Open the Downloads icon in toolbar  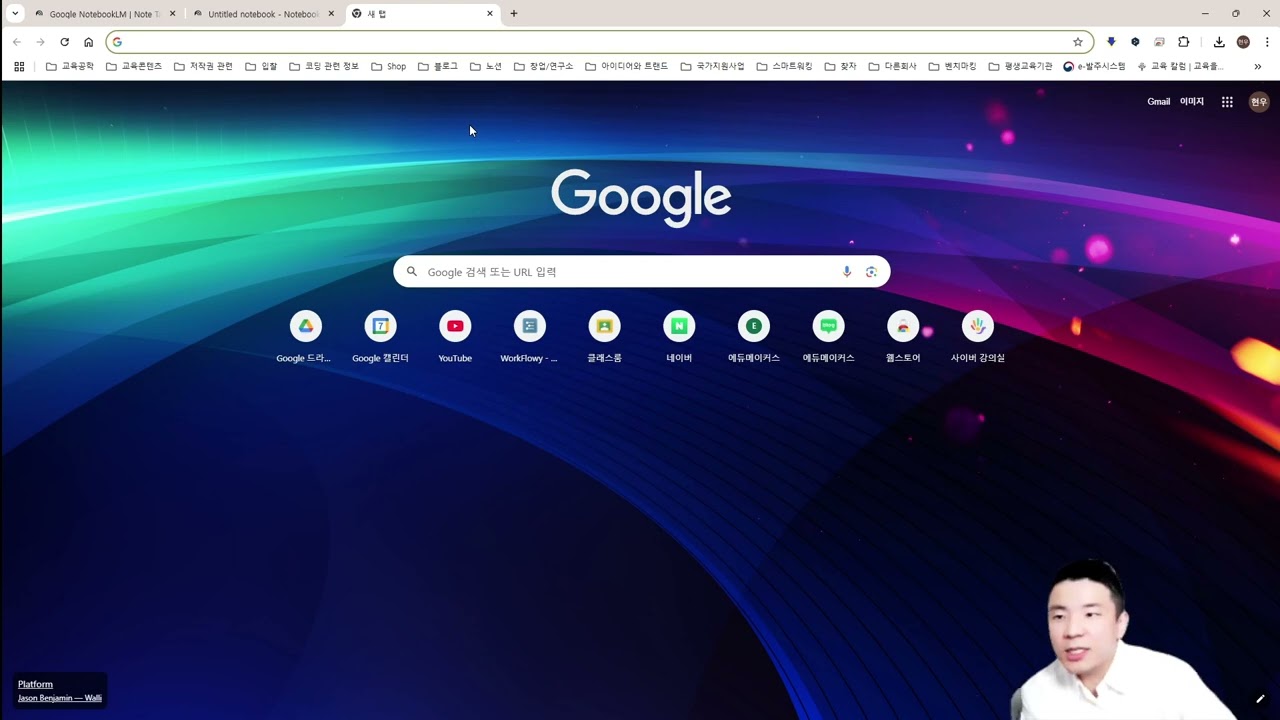(1219, 42)
